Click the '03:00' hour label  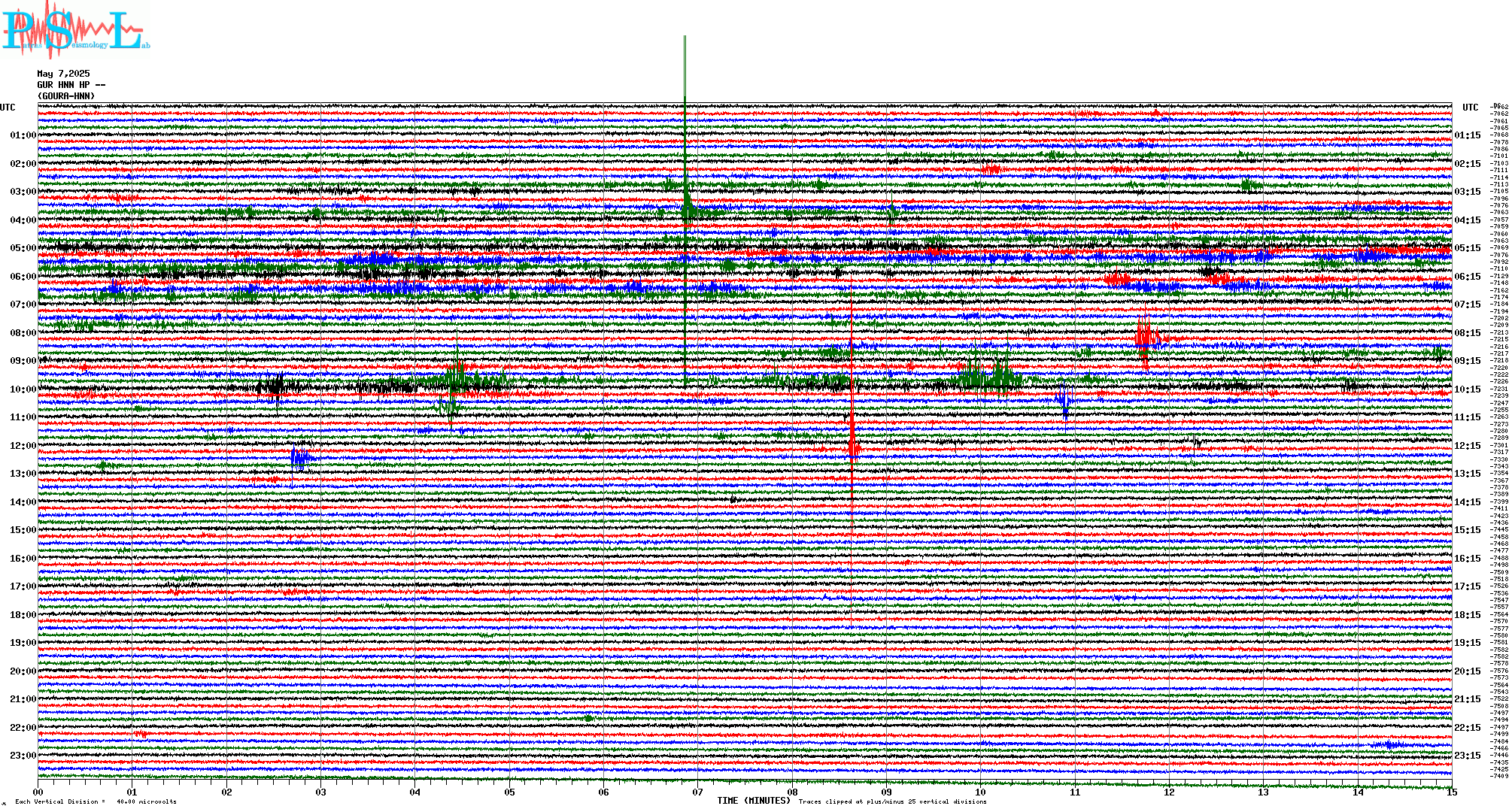23,192
